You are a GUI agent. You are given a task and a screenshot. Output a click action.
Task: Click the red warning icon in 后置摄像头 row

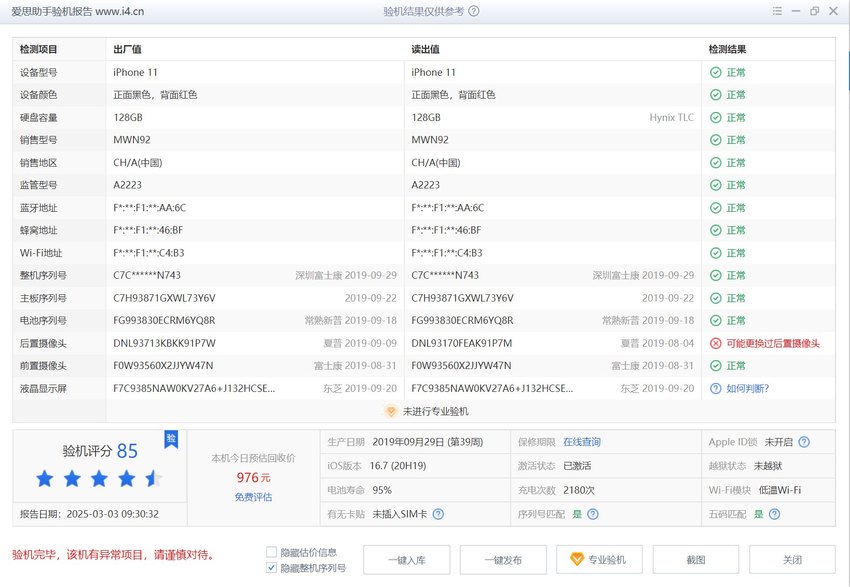point(716,343)
